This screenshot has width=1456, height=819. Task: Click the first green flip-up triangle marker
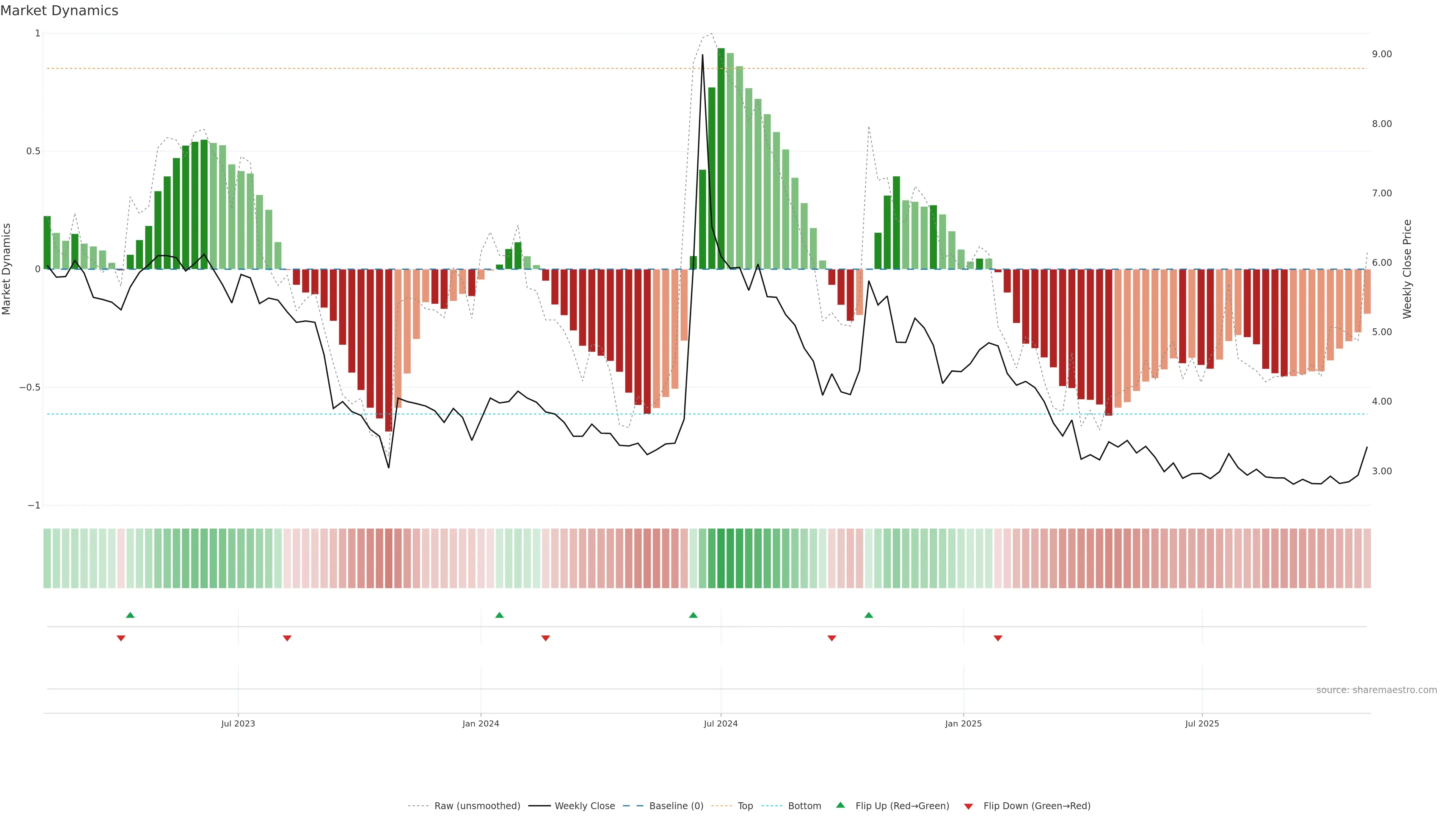point(130,615)
